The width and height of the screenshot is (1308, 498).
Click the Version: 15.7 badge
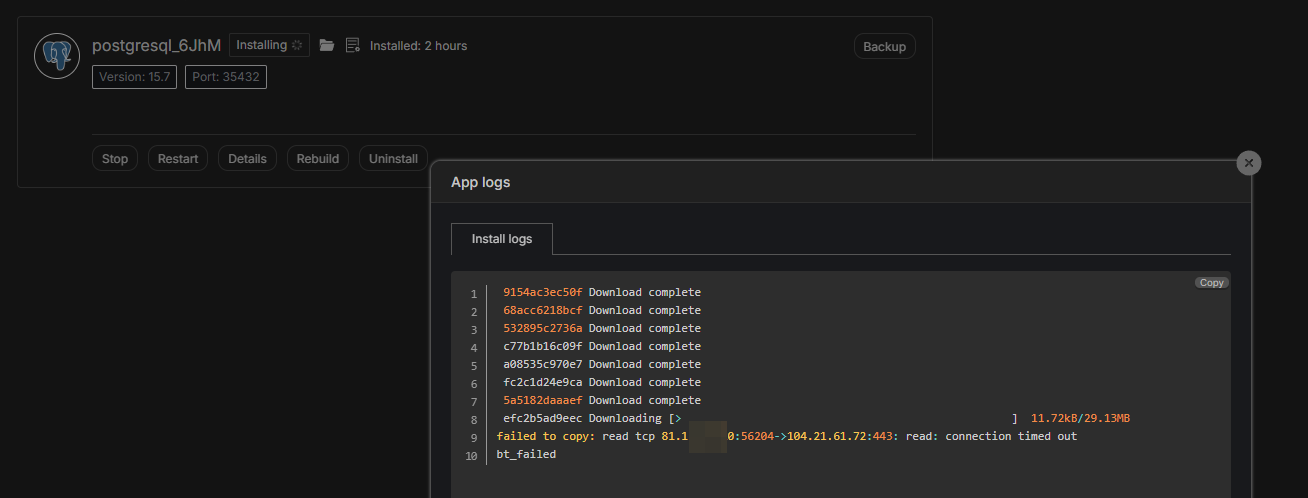point(134,77)
